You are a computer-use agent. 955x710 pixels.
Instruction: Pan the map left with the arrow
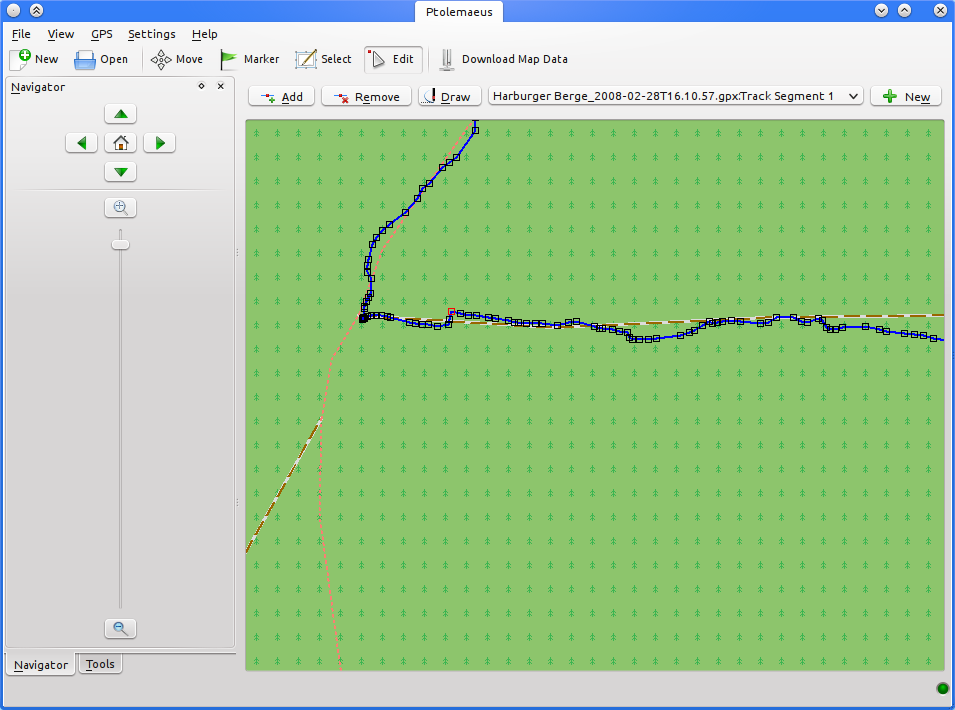click(x=82, y=143)
